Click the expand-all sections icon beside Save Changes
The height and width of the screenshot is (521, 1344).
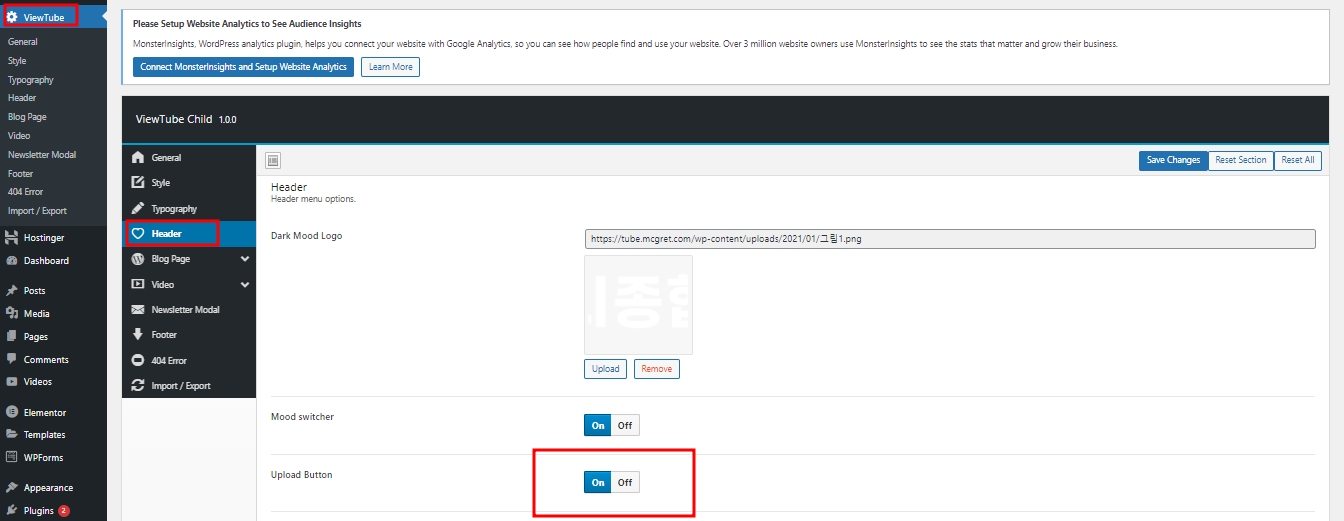click(274, 160)
